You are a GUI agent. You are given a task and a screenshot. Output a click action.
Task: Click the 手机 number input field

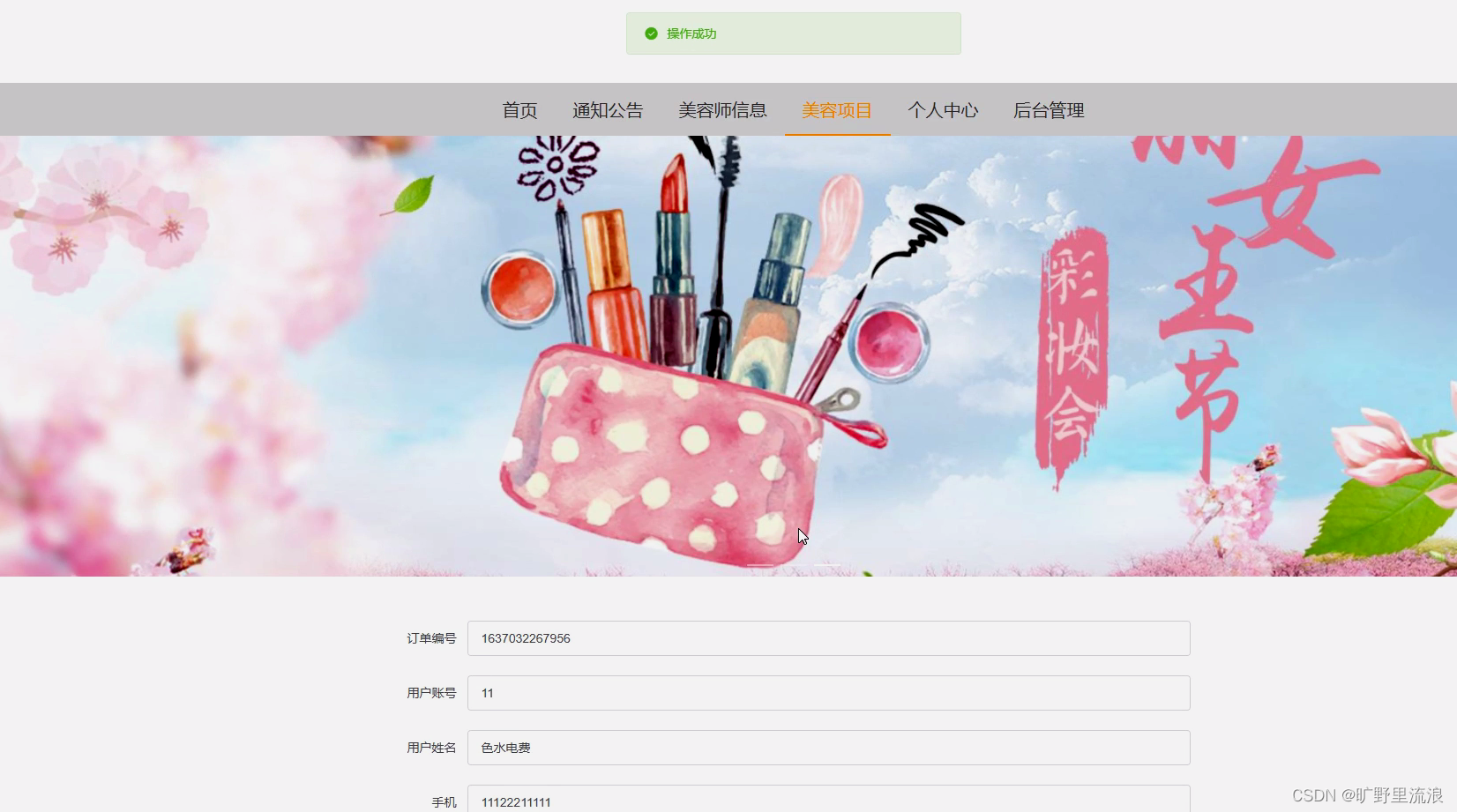click(828, 799)
